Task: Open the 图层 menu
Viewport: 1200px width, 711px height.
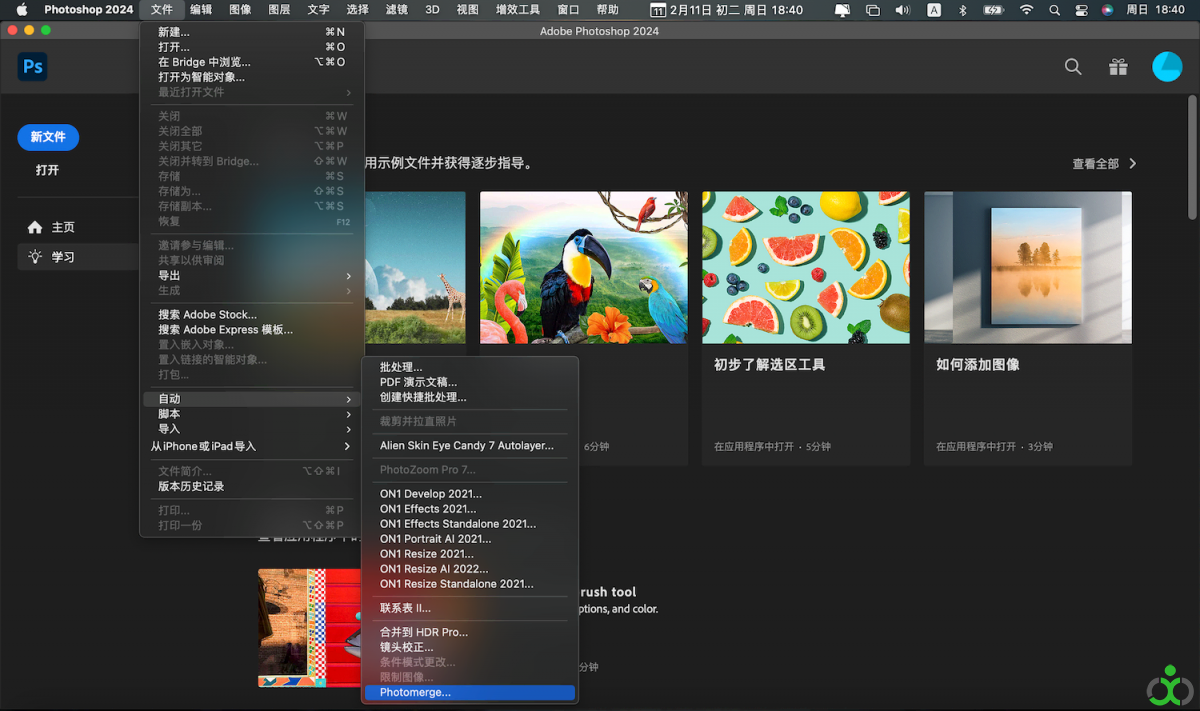Action: coord(279,10)
